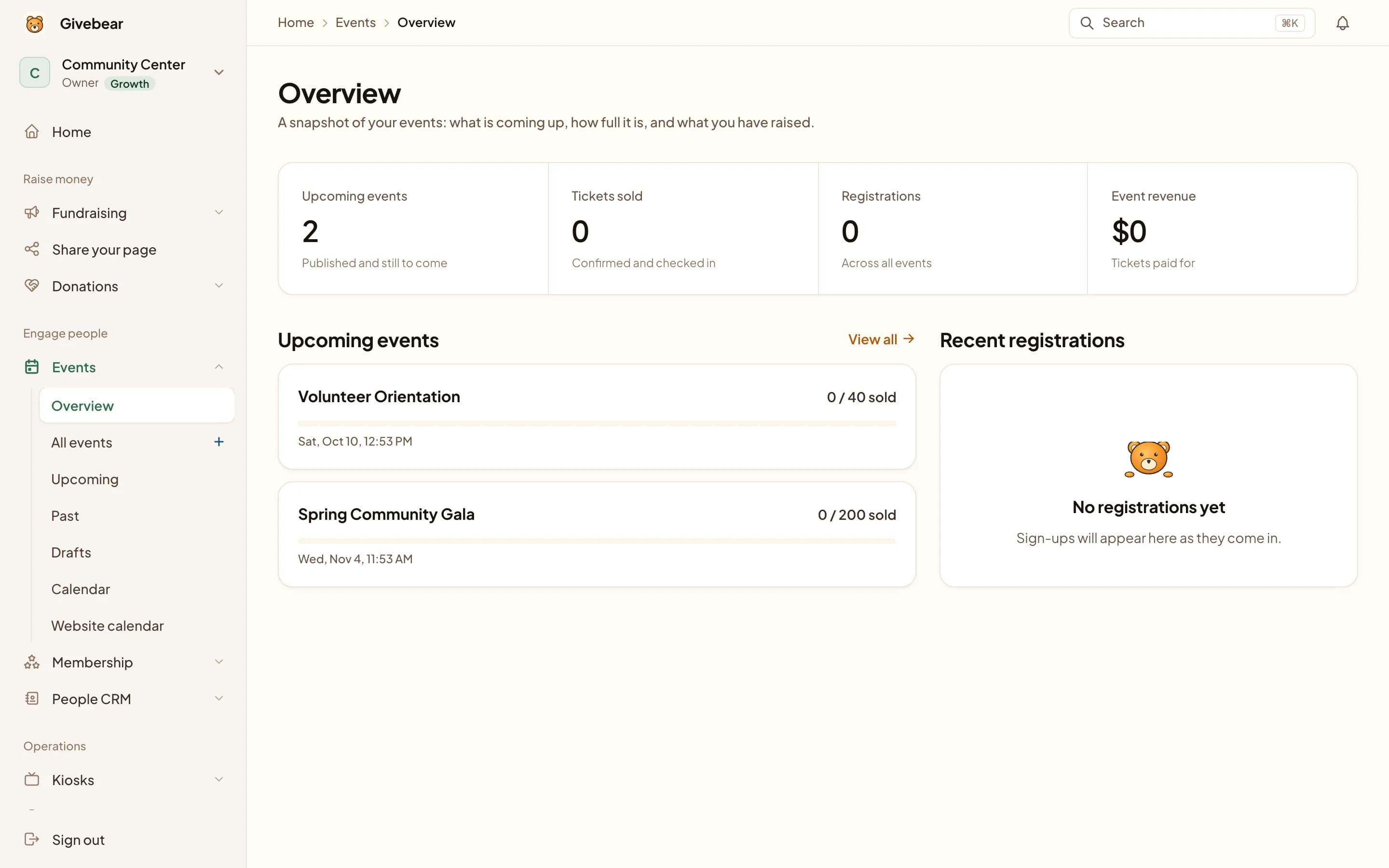
Task: Click the Givebear bear logo
Action: pos(34,24)
